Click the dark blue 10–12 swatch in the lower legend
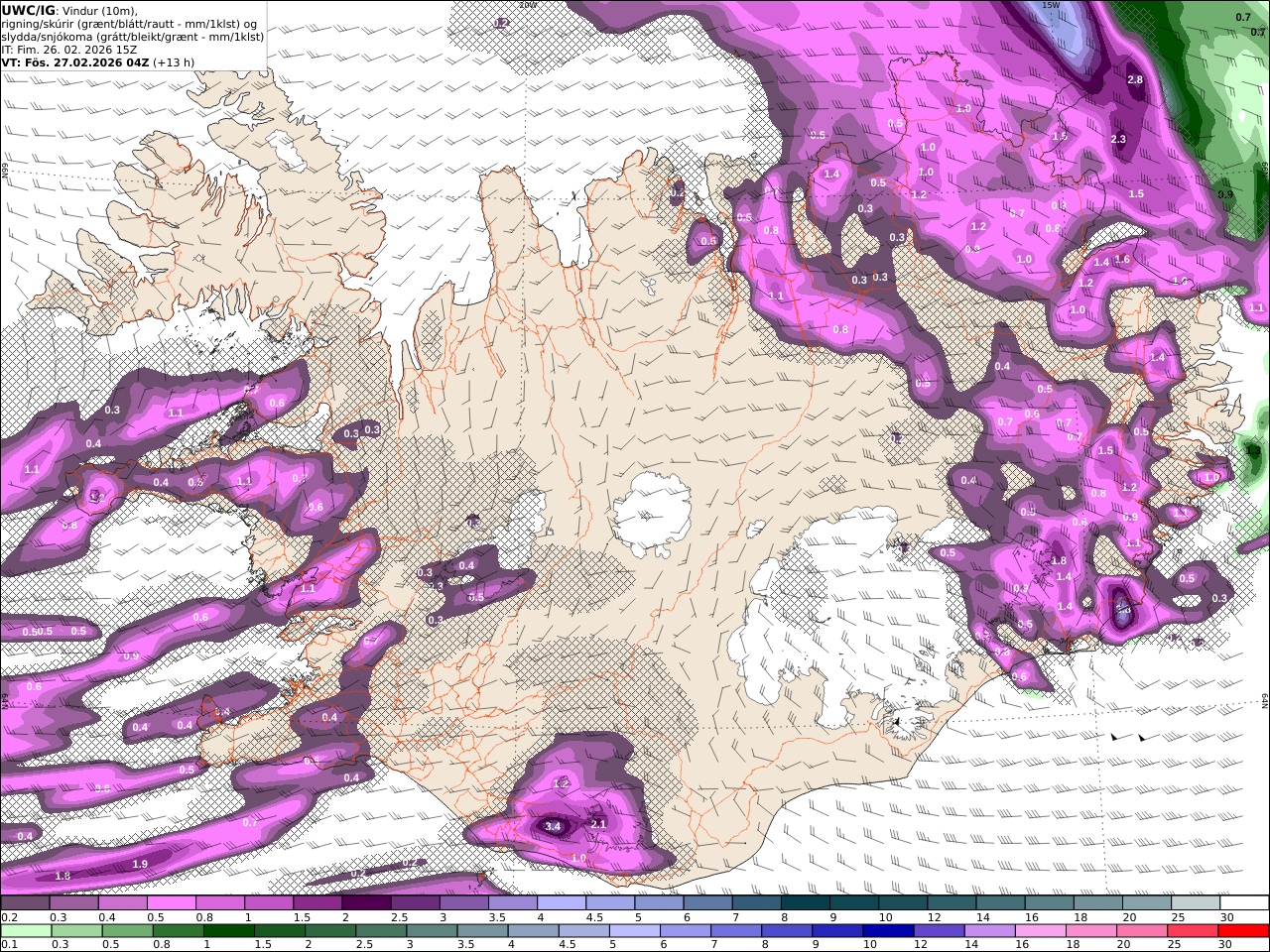 pyautogui.click(x=887, y=931)
